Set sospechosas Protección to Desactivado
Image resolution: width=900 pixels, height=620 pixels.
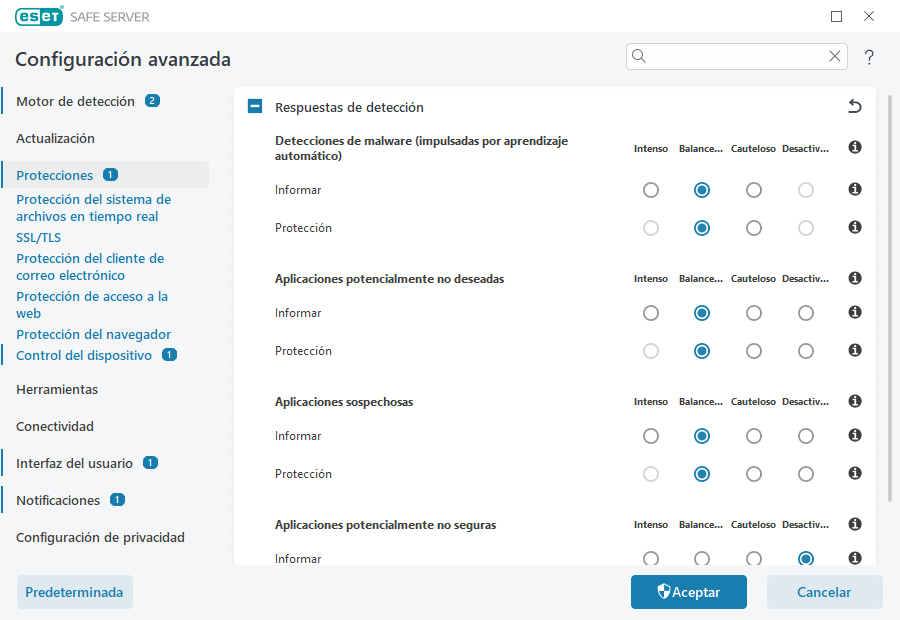(x=805, y=474)
